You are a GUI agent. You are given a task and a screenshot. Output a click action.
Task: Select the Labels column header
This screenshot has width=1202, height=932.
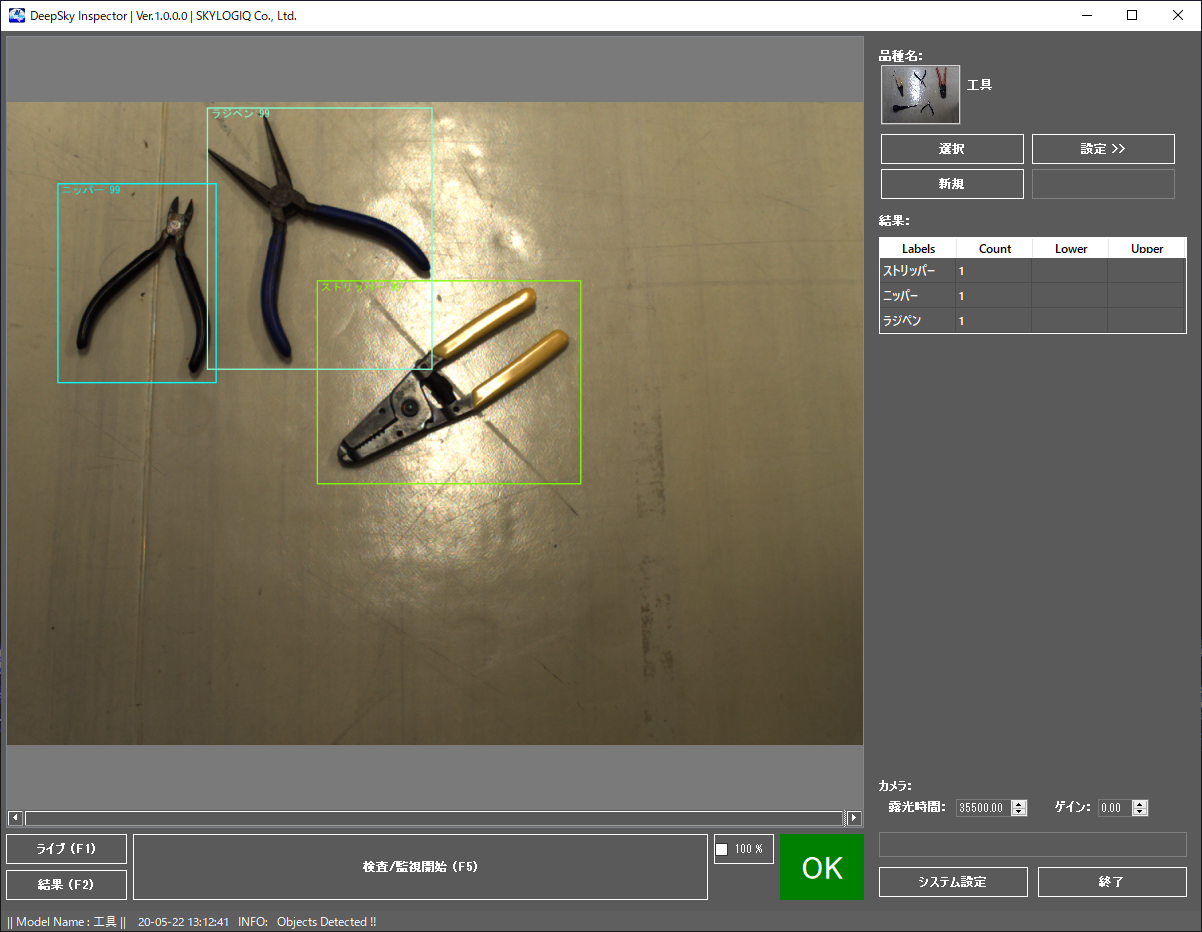918,248
